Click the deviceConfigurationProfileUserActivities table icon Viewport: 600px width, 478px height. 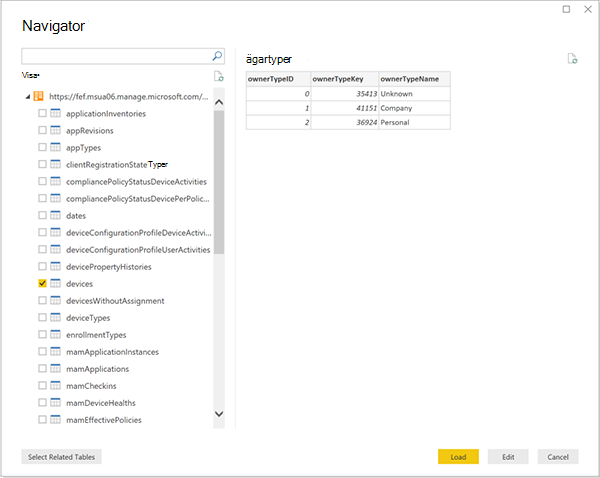tap(55, 250)
